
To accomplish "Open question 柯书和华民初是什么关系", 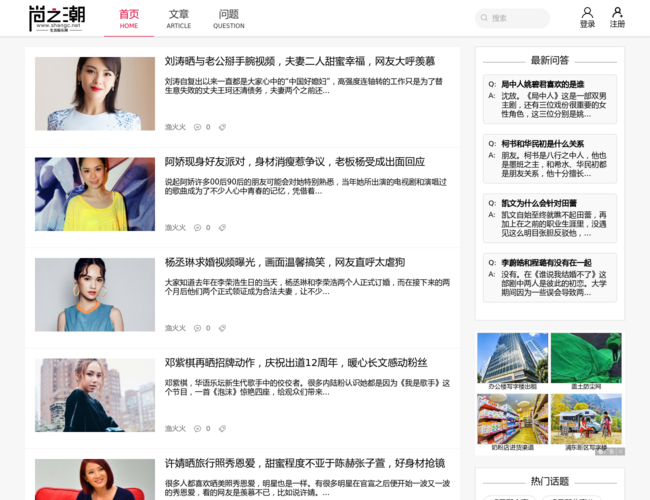I will 543,144.
